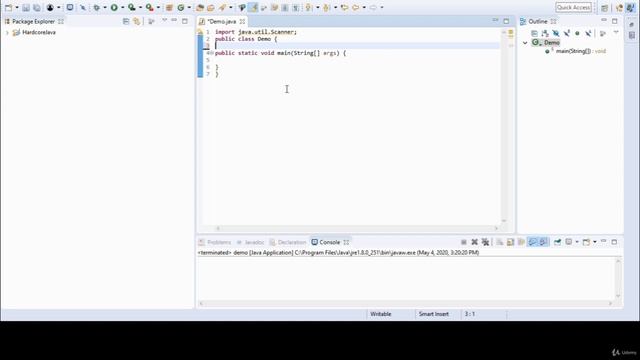Click the Pin Console icon
Screen dimensions: 640x360
point(558,242)
